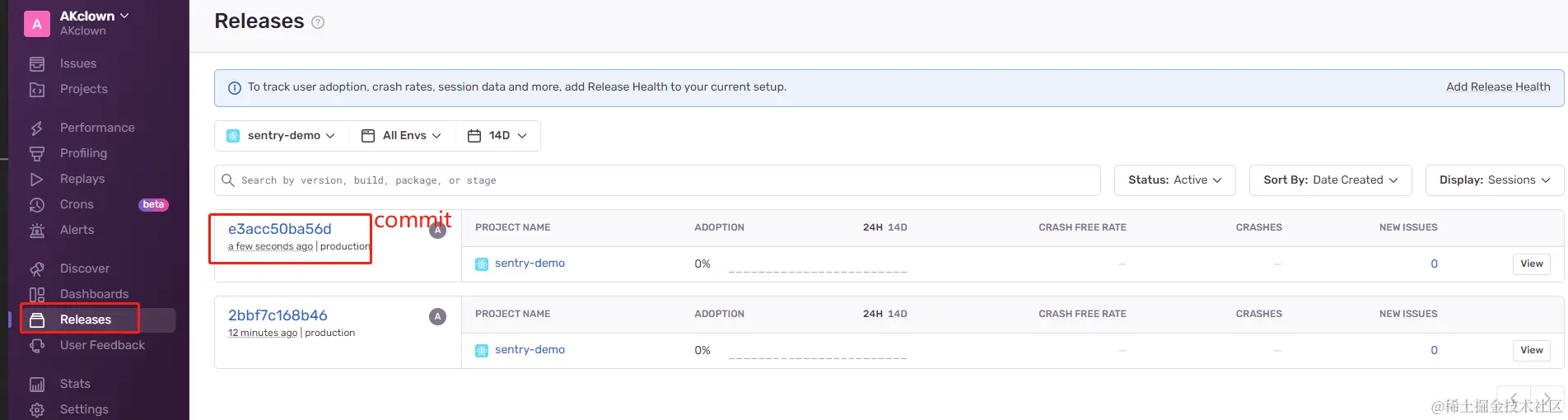Screen dimensions: 1568x420
Task: Click the Settings gear icon
Action: coord(37,409)
